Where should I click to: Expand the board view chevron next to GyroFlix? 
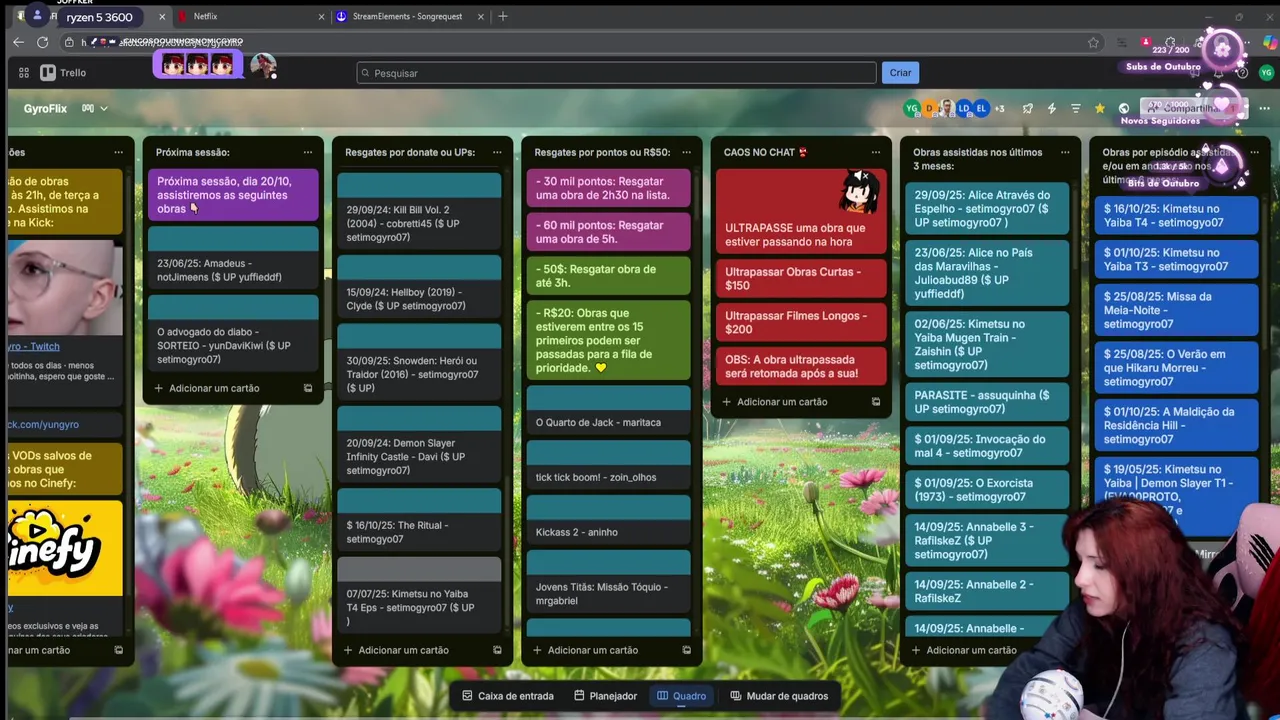coord(104,108)
